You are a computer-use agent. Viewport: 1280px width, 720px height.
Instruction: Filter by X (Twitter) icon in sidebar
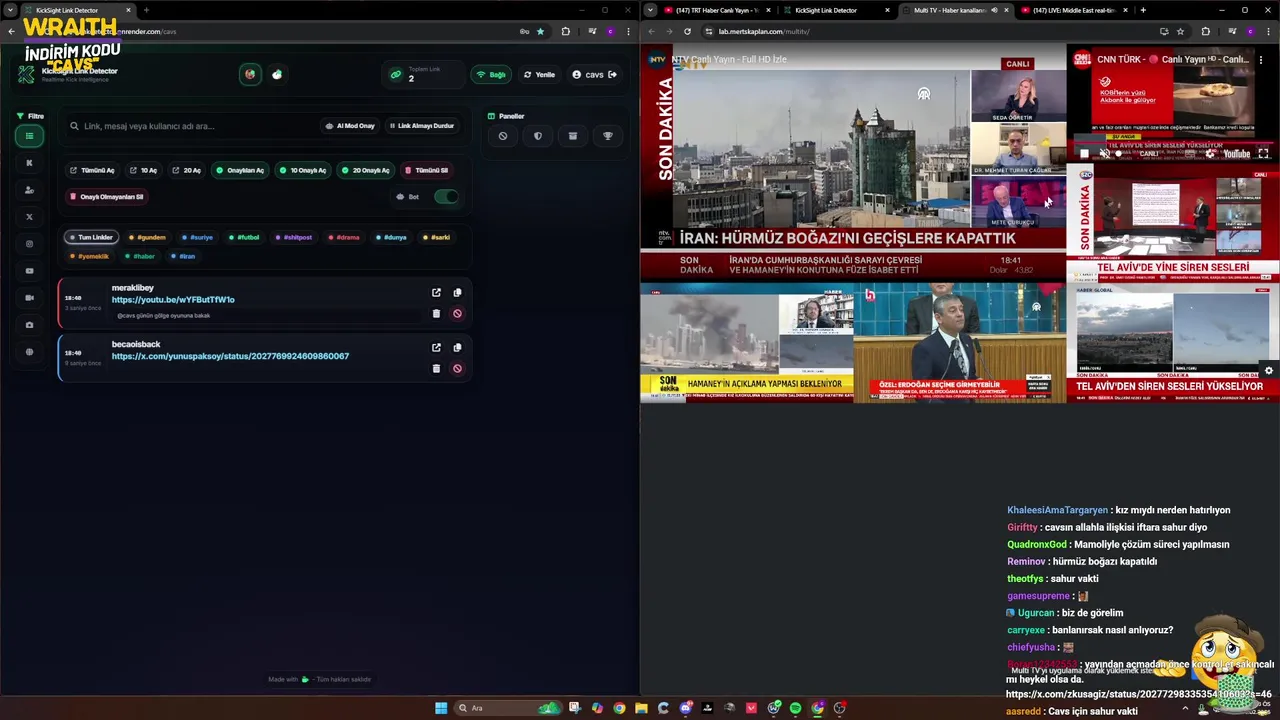(x=29, y=217)
